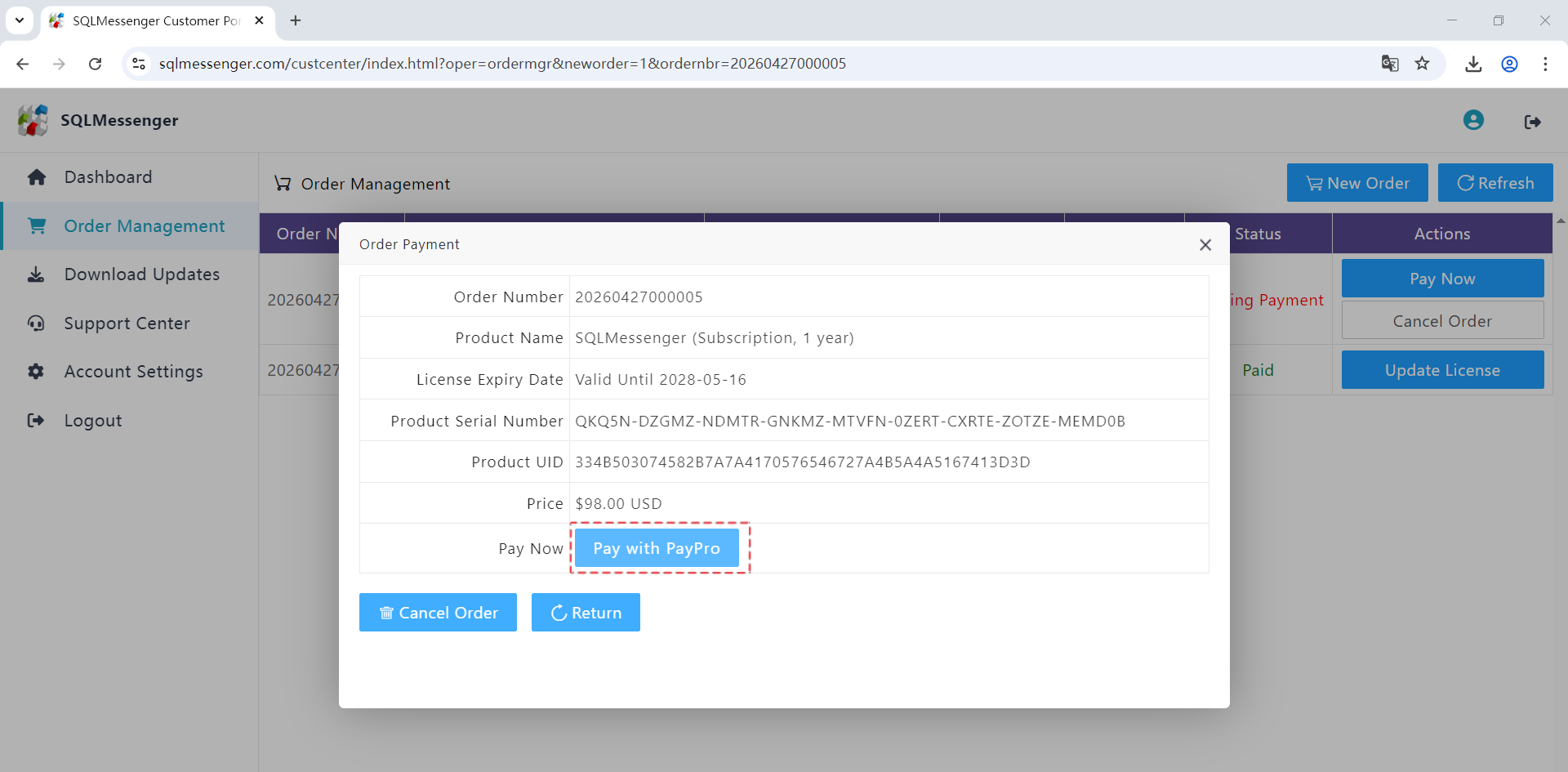The height and width of the screenshot is (772, 1568).
Task: Click Cancel Order in the payment dialog
Action: click(438, 613)
